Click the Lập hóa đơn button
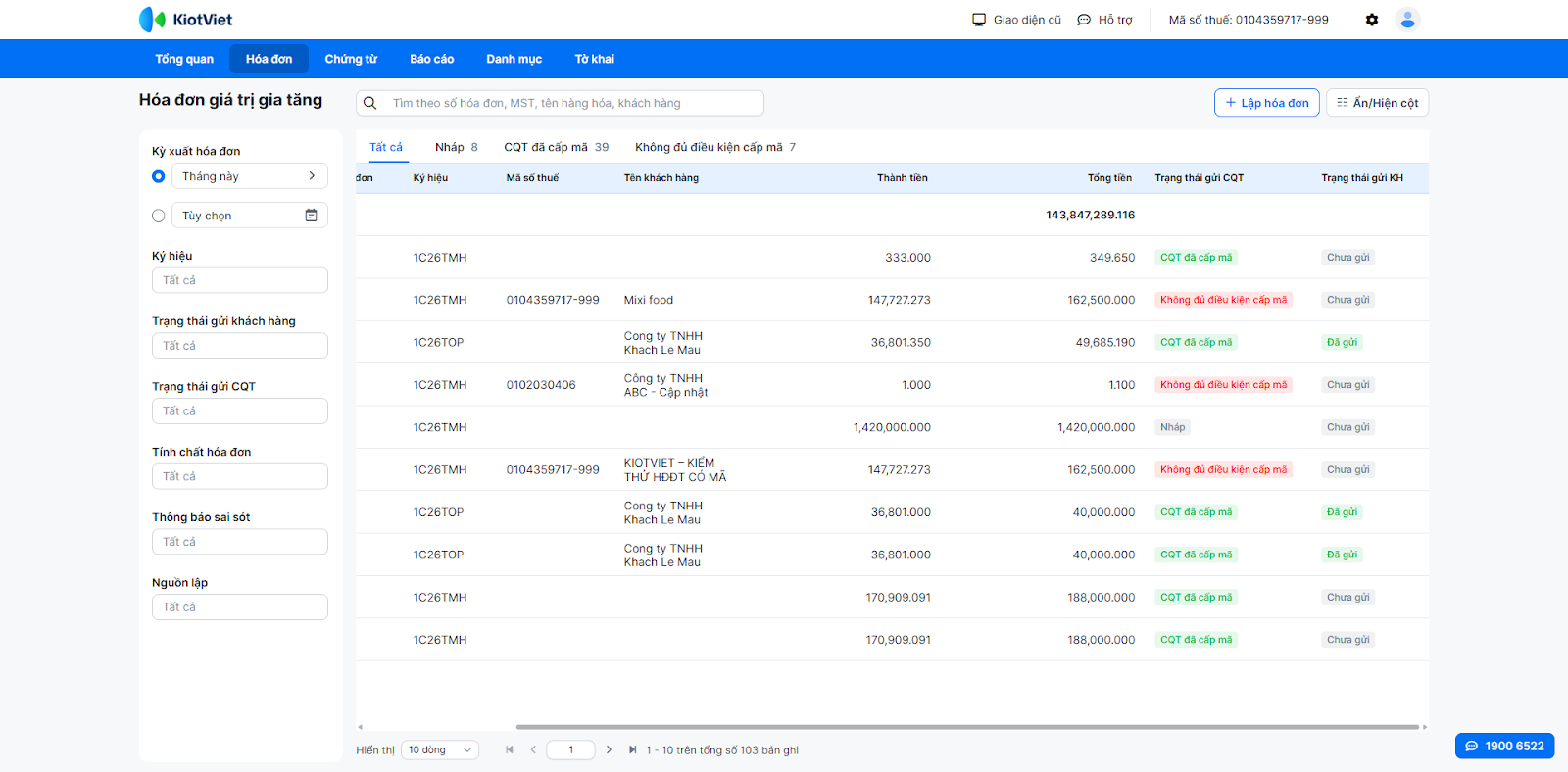 1266,103
